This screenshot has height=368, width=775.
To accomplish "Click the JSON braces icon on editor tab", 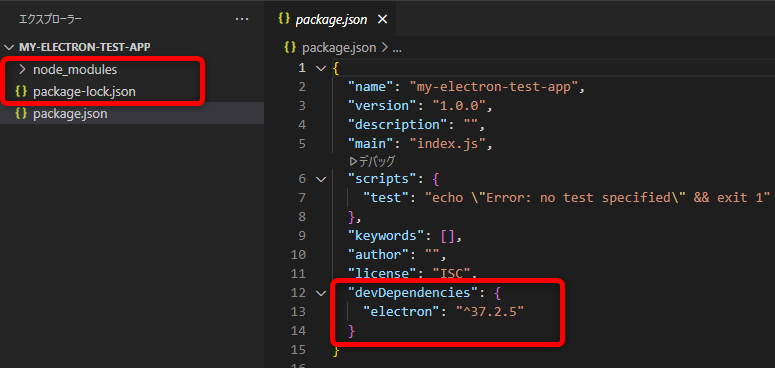I will [284, 19].
